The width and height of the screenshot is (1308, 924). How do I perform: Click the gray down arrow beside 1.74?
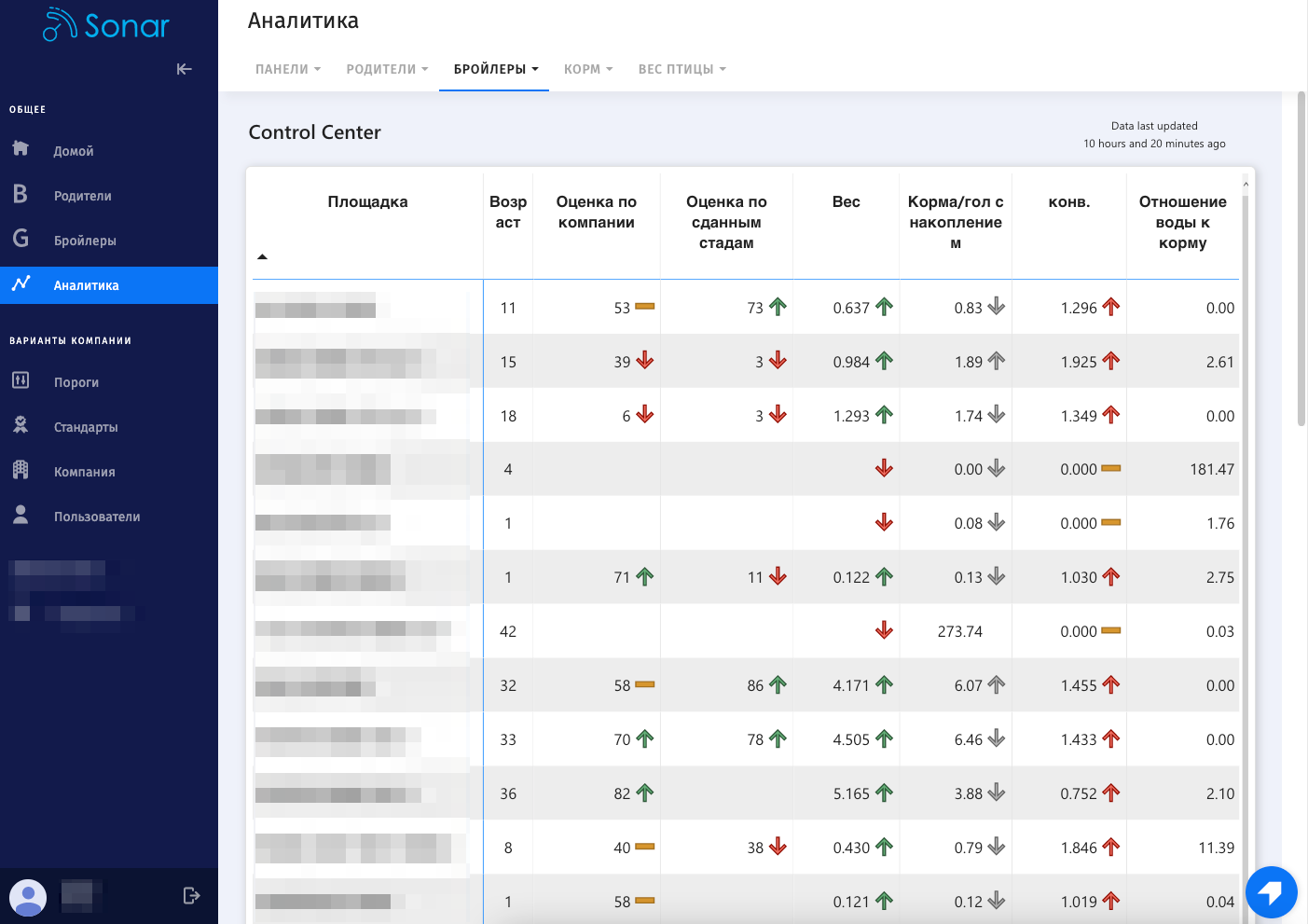[x=997, y=415]
